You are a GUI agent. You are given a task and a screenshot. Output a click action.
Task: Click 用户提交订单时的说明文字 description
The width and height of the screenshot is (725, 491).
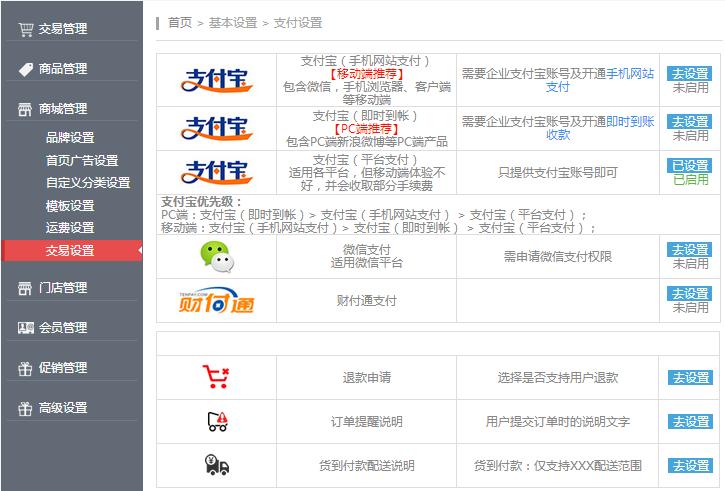pyautogui.click(x=558, y=422)
